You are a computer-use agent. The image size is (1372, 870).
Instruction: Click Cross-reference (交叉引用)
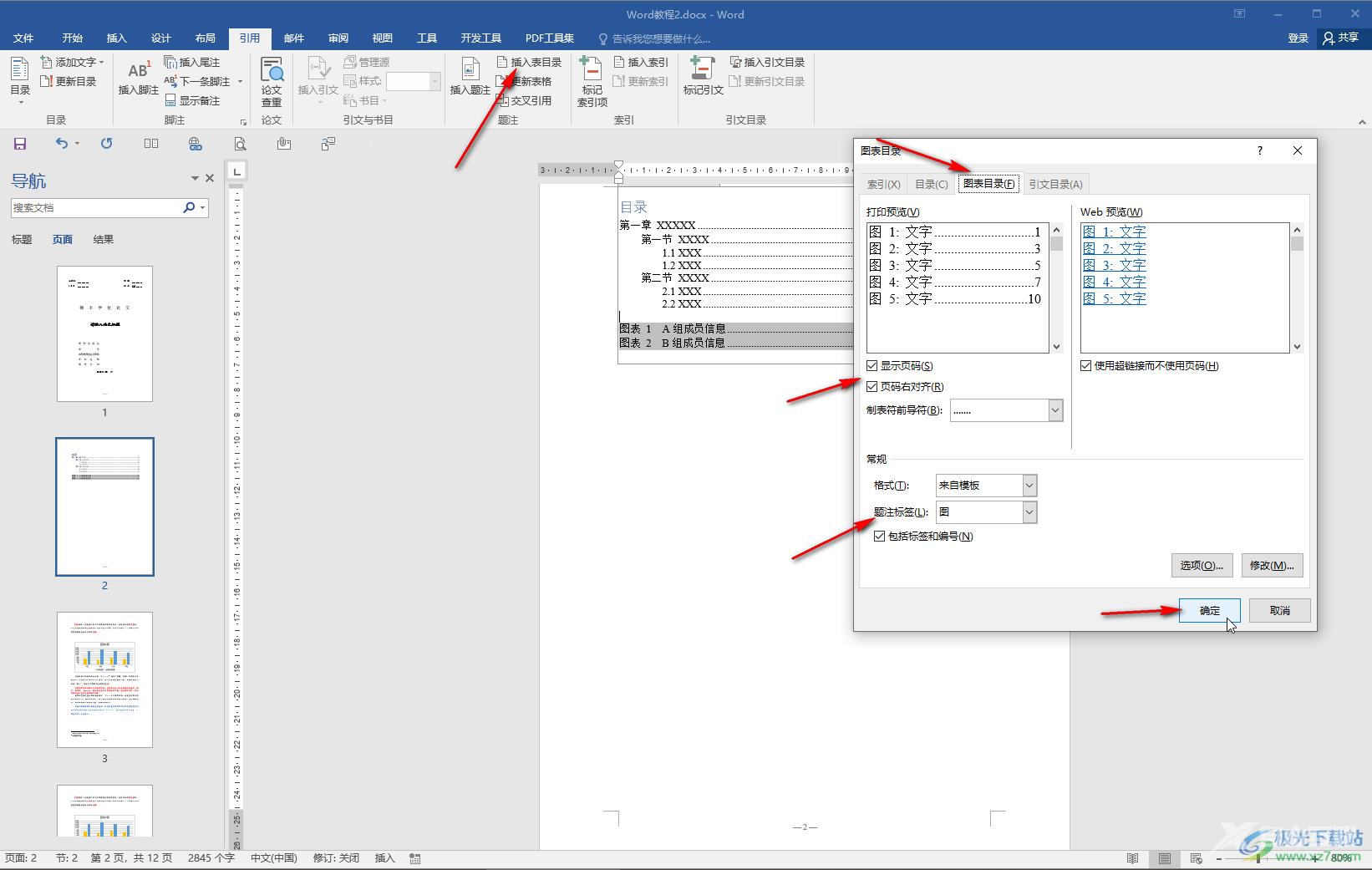524,100
